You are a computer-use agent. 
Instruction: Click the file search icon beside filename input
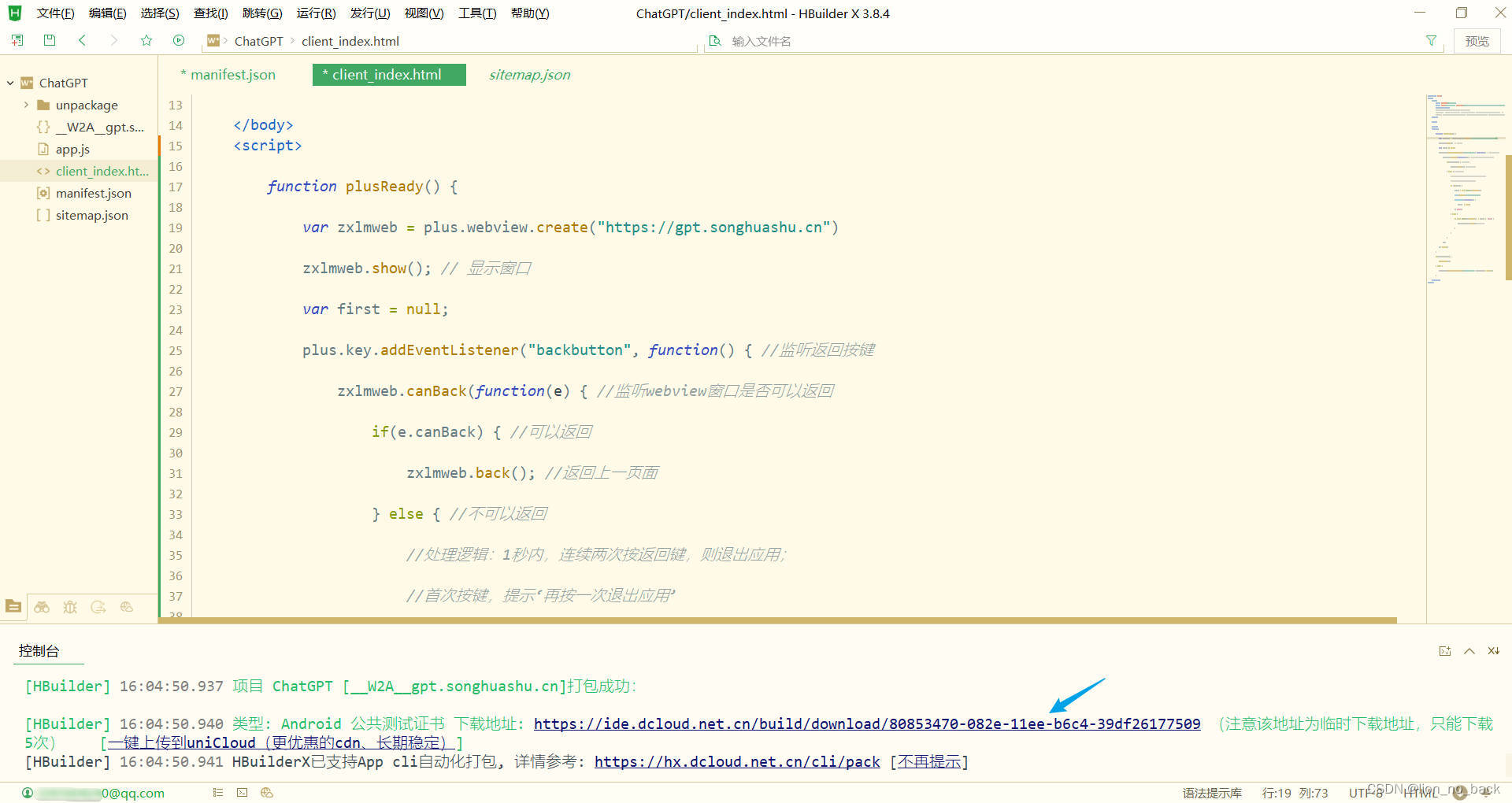click(715, 41)
